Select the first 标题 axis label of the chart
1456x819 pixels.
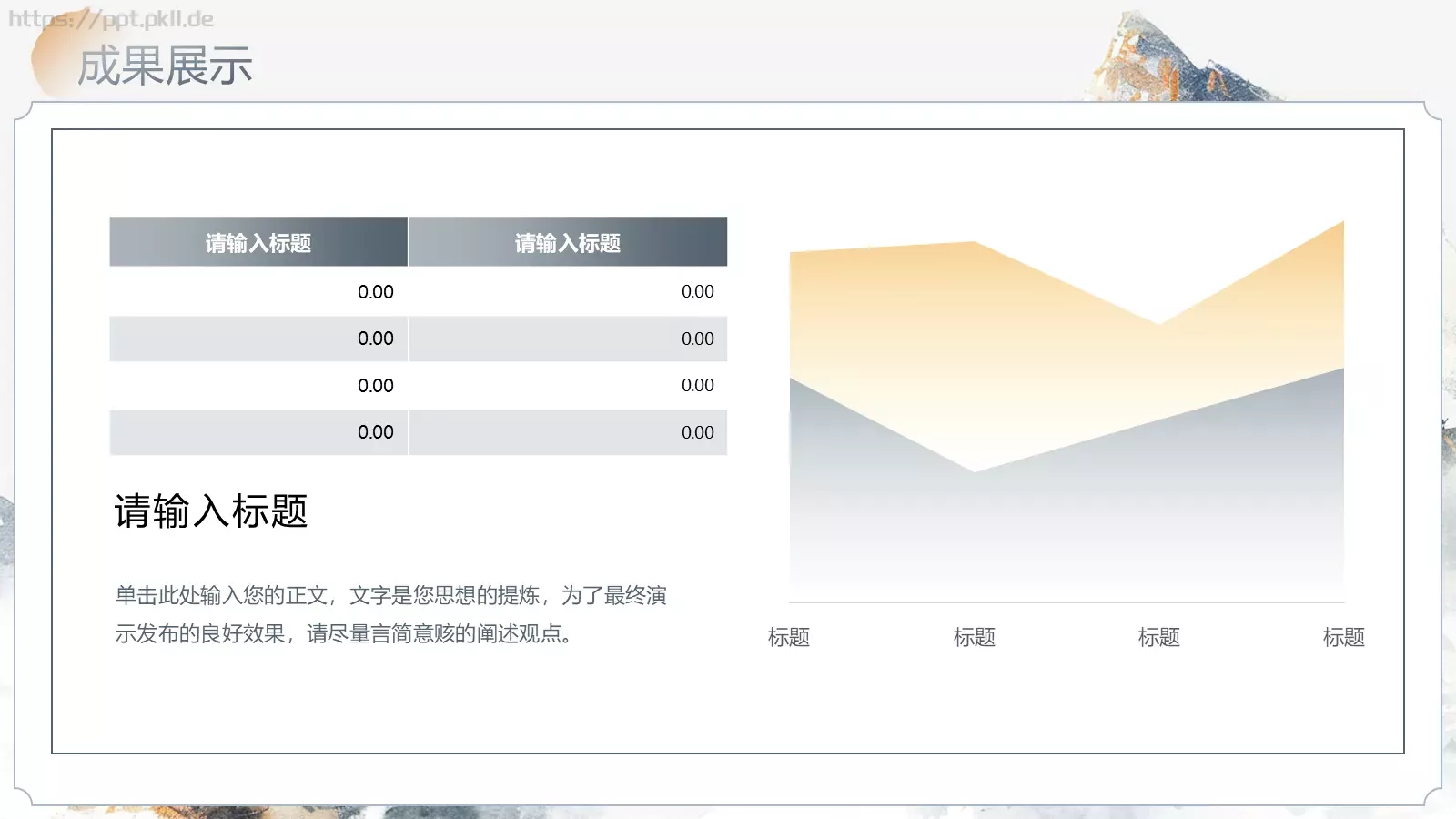pos(789,637)
